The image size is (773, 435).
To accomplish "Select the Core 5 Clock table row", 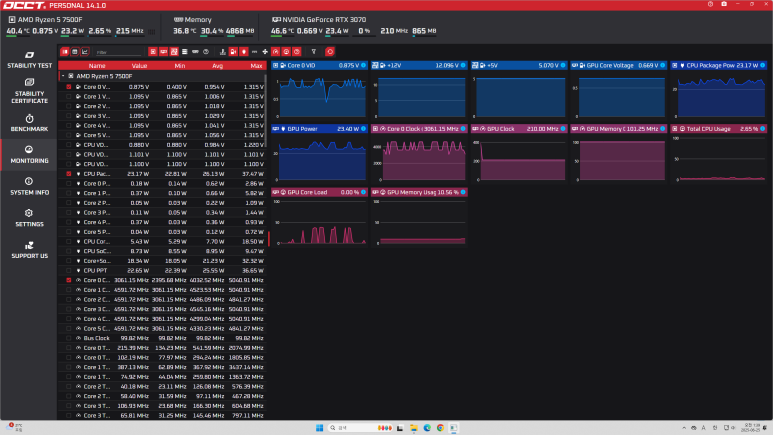I will coord(163,328).
